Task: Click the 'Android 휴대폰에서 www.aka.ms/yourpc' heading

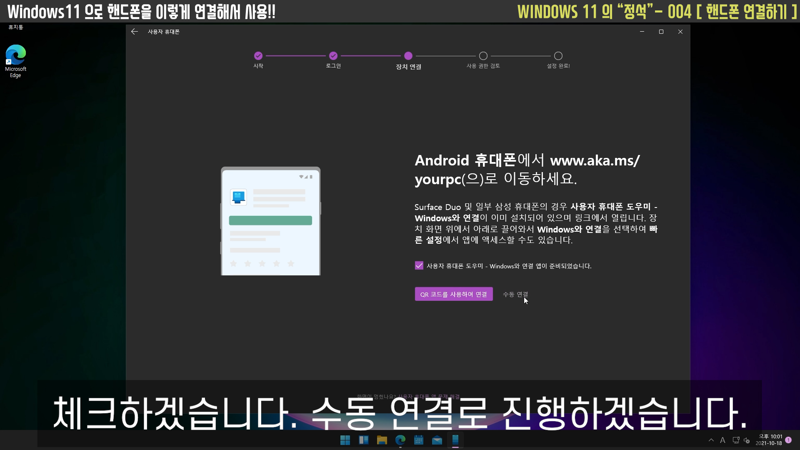Action: point(527,169)
